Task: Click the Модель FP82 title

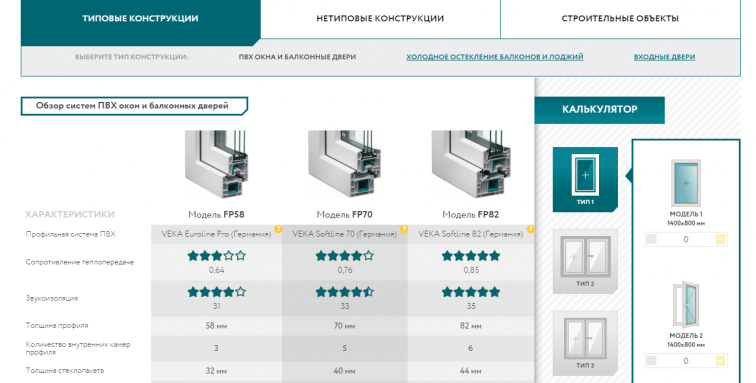Action: pos(471,215)
